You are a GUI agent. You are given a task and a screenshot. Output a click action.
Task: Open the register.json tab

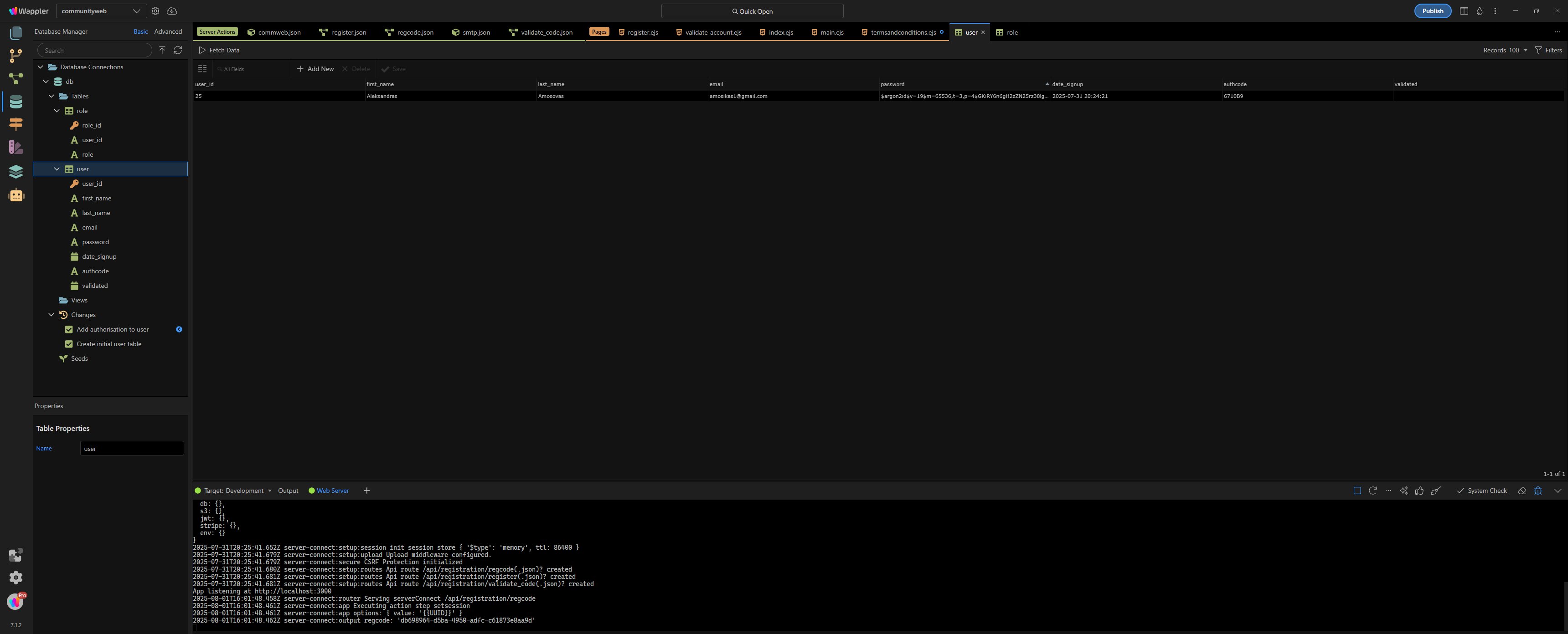pyautogui.click(x=343, y=32)
